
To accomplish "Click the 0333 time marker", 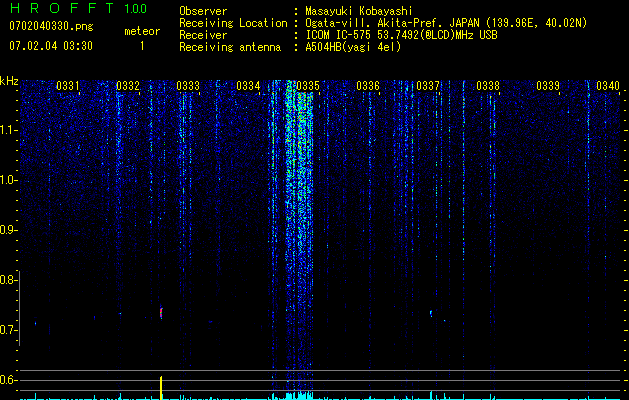I will coord(188,86).
